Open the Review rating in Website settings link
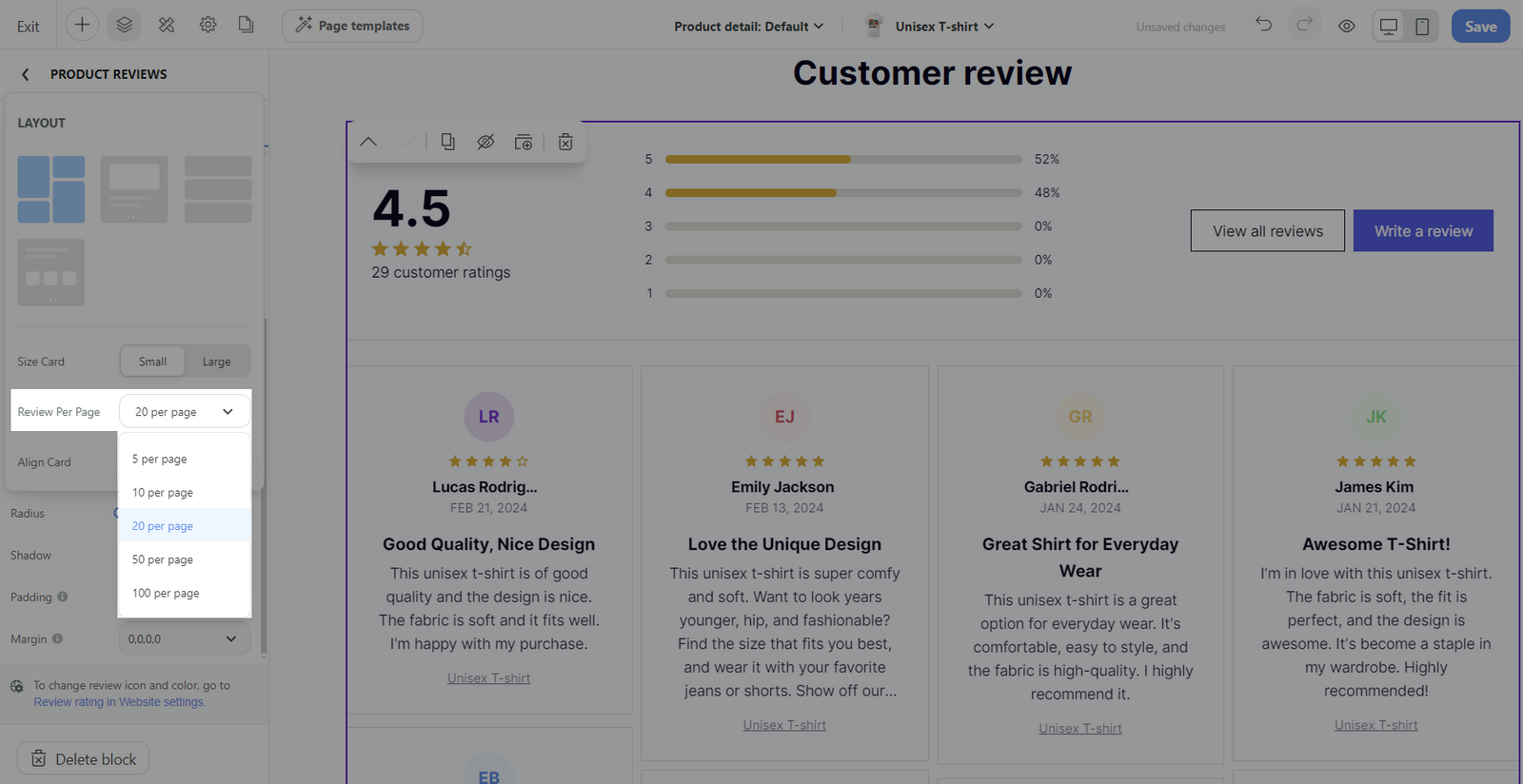Image resolution: width=1523 pixels, height=784 pixels. click(x=119, y=702)
